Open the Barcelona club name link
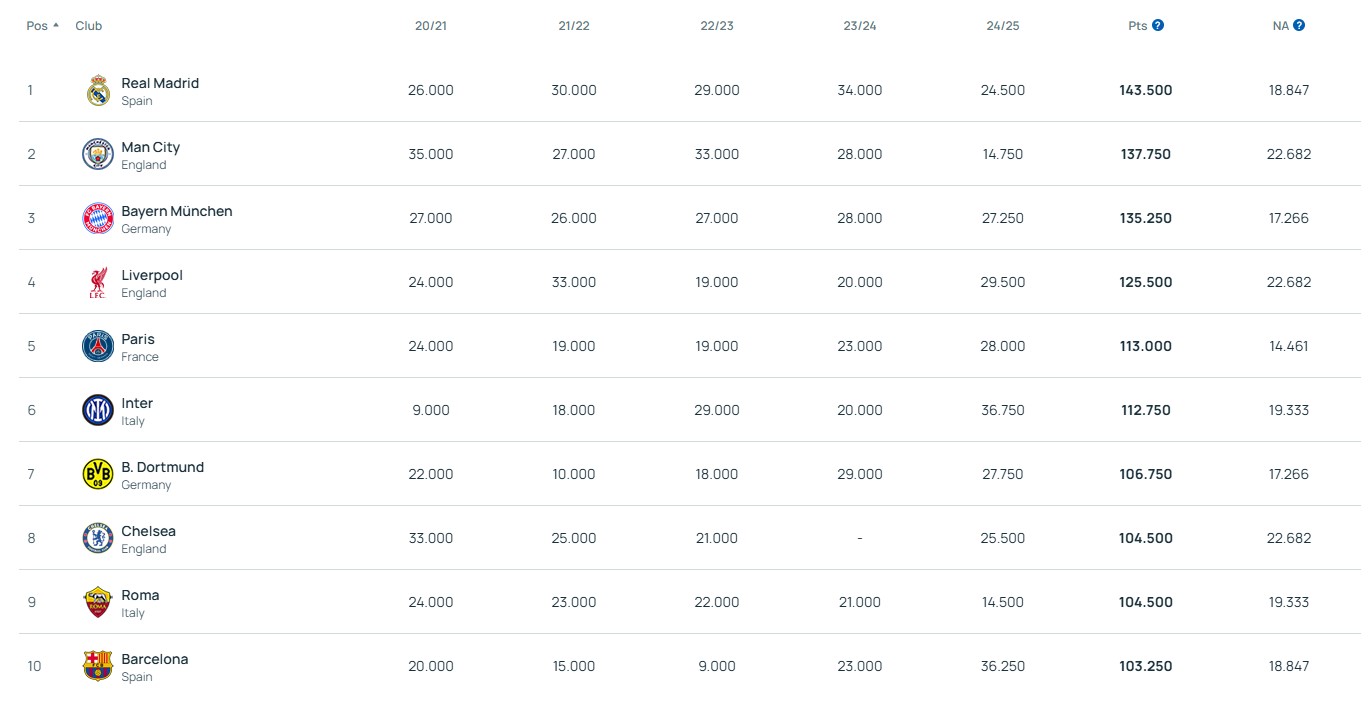 tap(154, 659)
